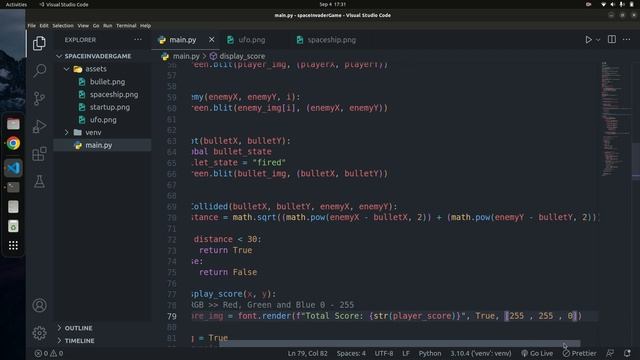The height and width of the screenshot is (360, 640).
Task: Open the Manage gear settings
Action: click(x=39, y=333)
